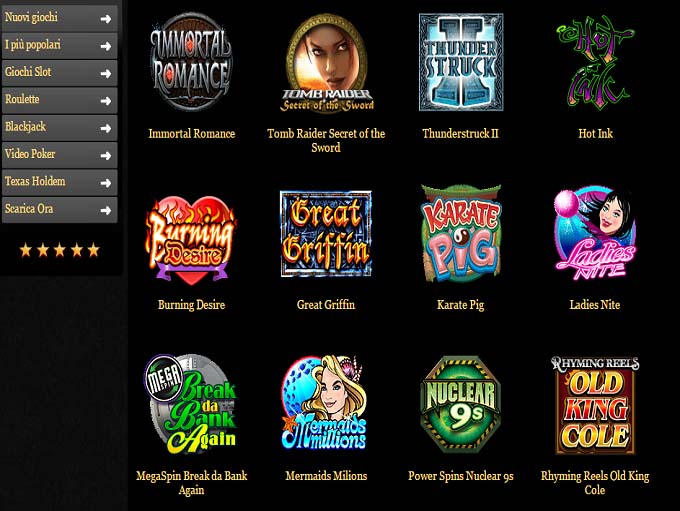Select the Ladies Nite game icon
680x511 pixels.
pyautogui.click(x=595, y=233)
